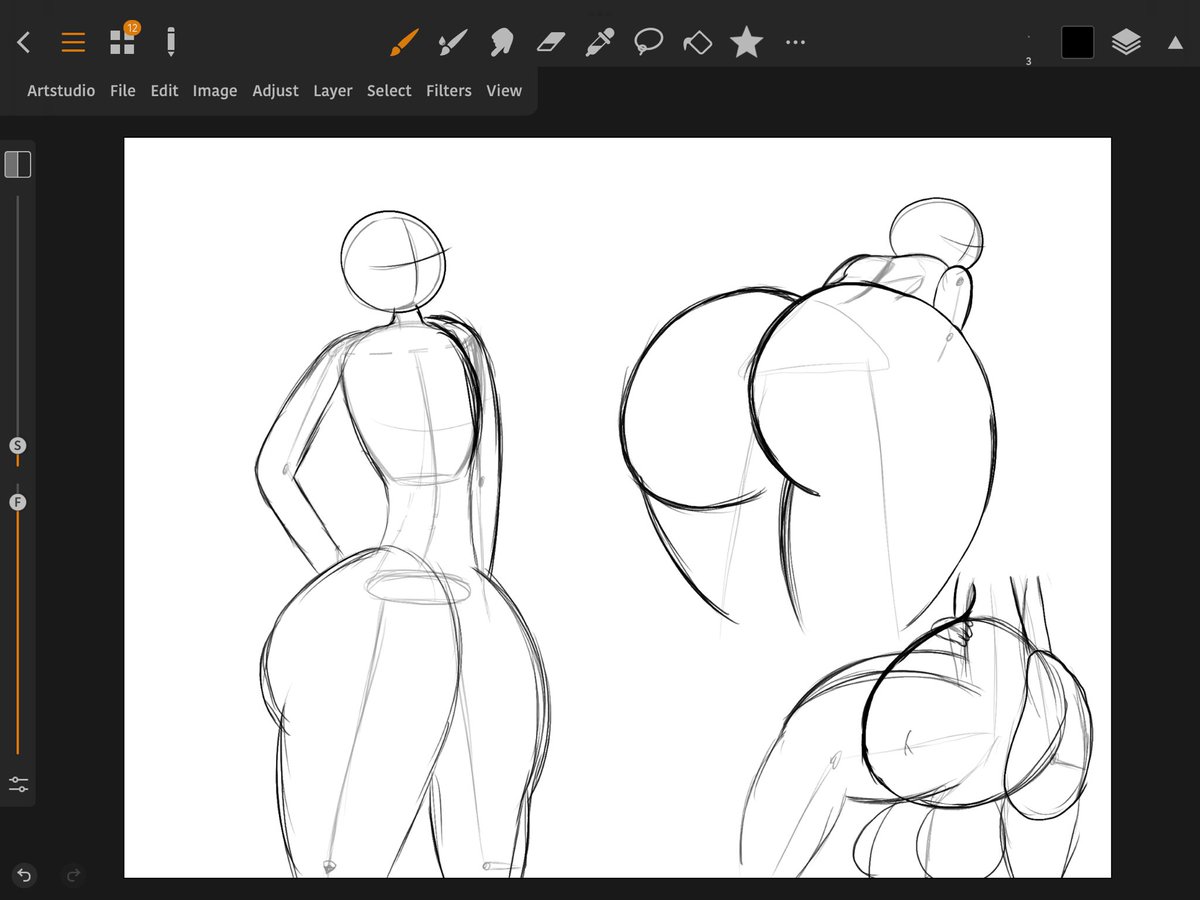1200x900 pixels.
Task: Tap the sketch canvas drawing area
Action: 617,508
